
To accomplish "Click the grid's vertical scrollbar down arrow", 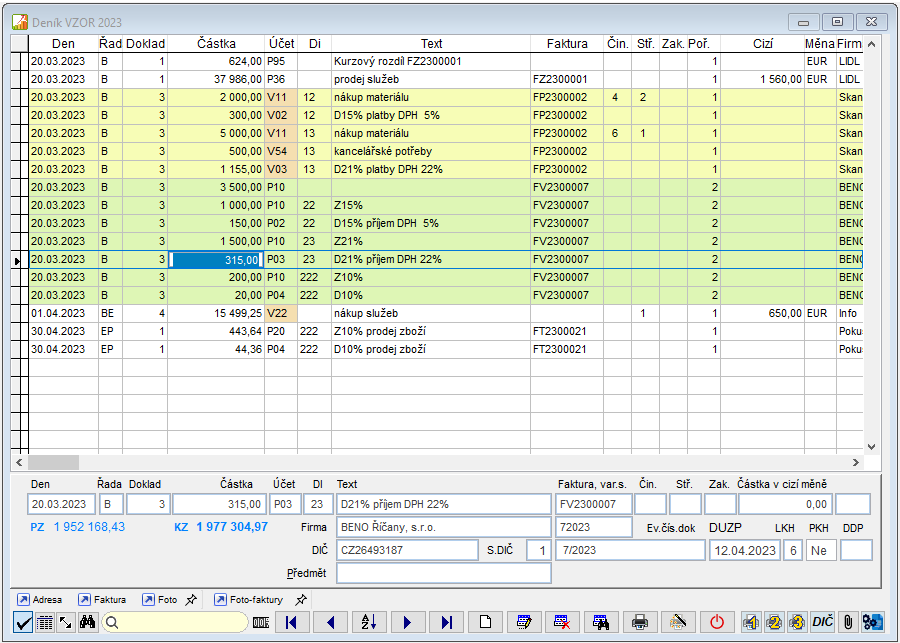I will pos(871,447).
